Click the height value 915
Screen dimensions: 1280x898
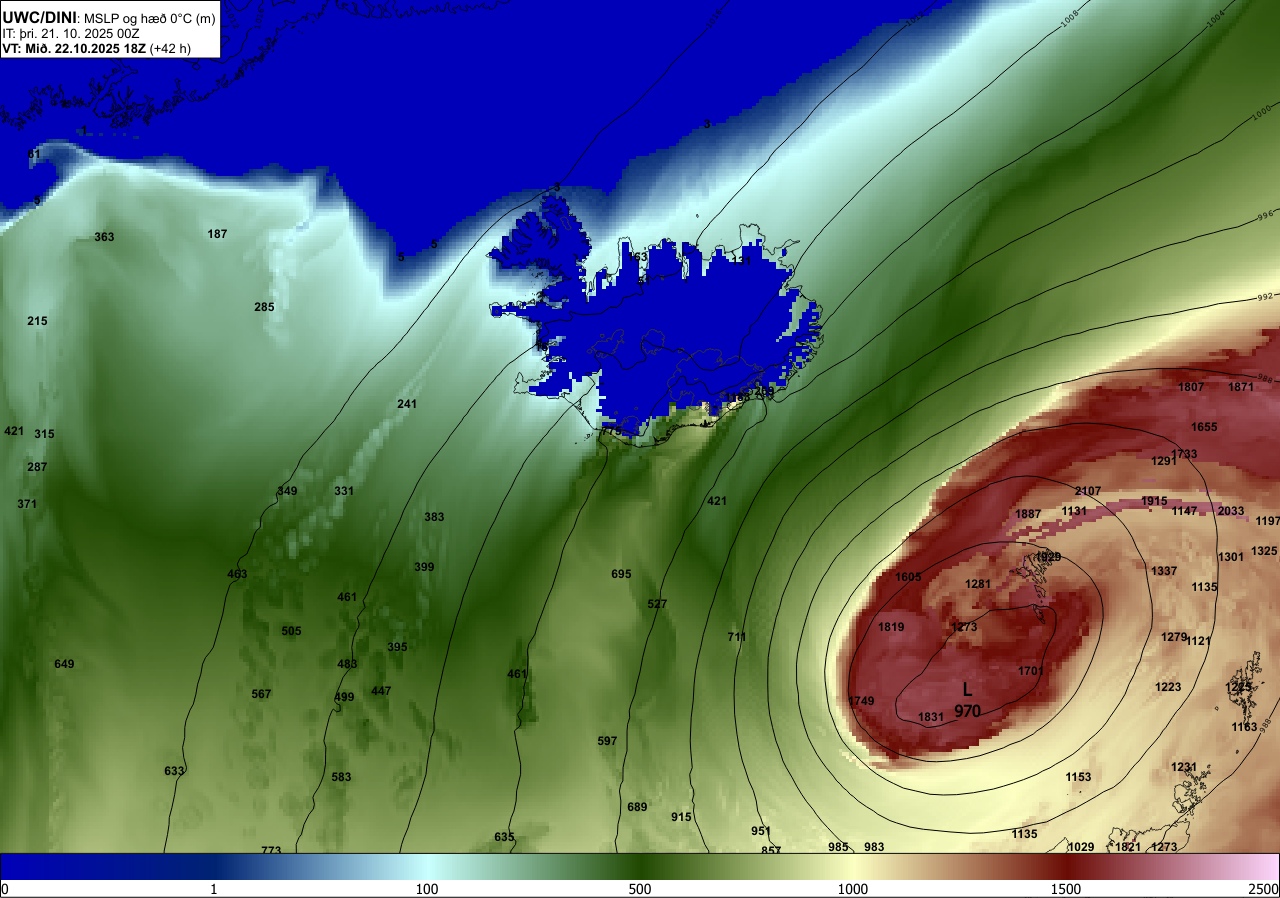[681, 817]
